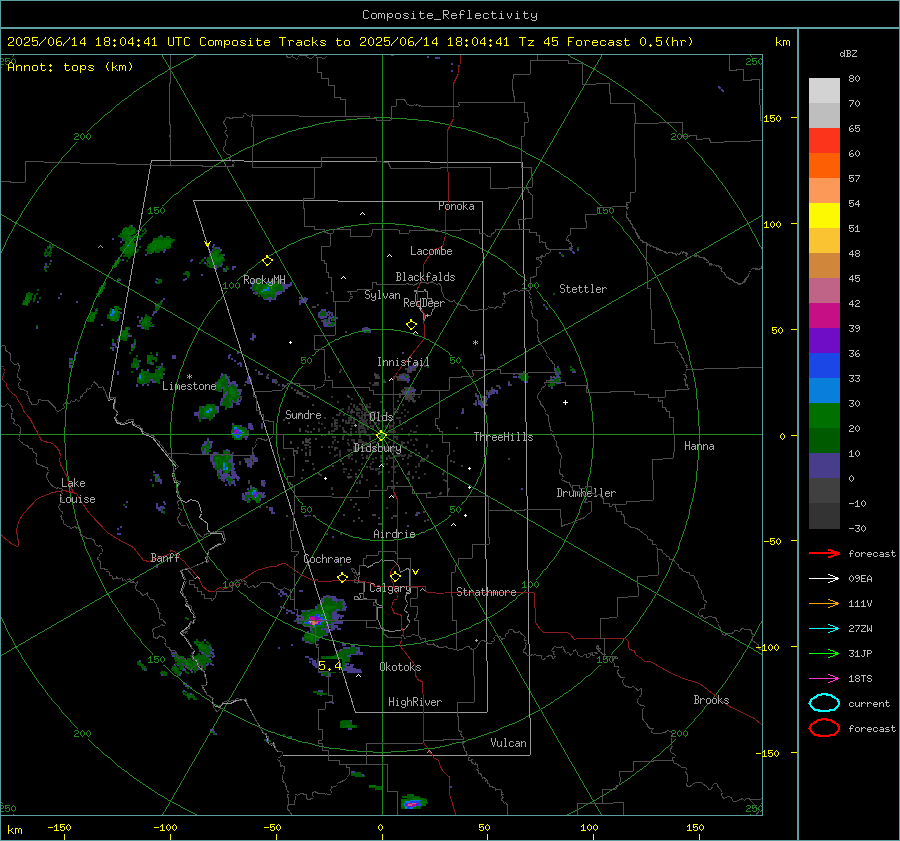
Task: Click the Hanna city label
Action: click(699, 446)
